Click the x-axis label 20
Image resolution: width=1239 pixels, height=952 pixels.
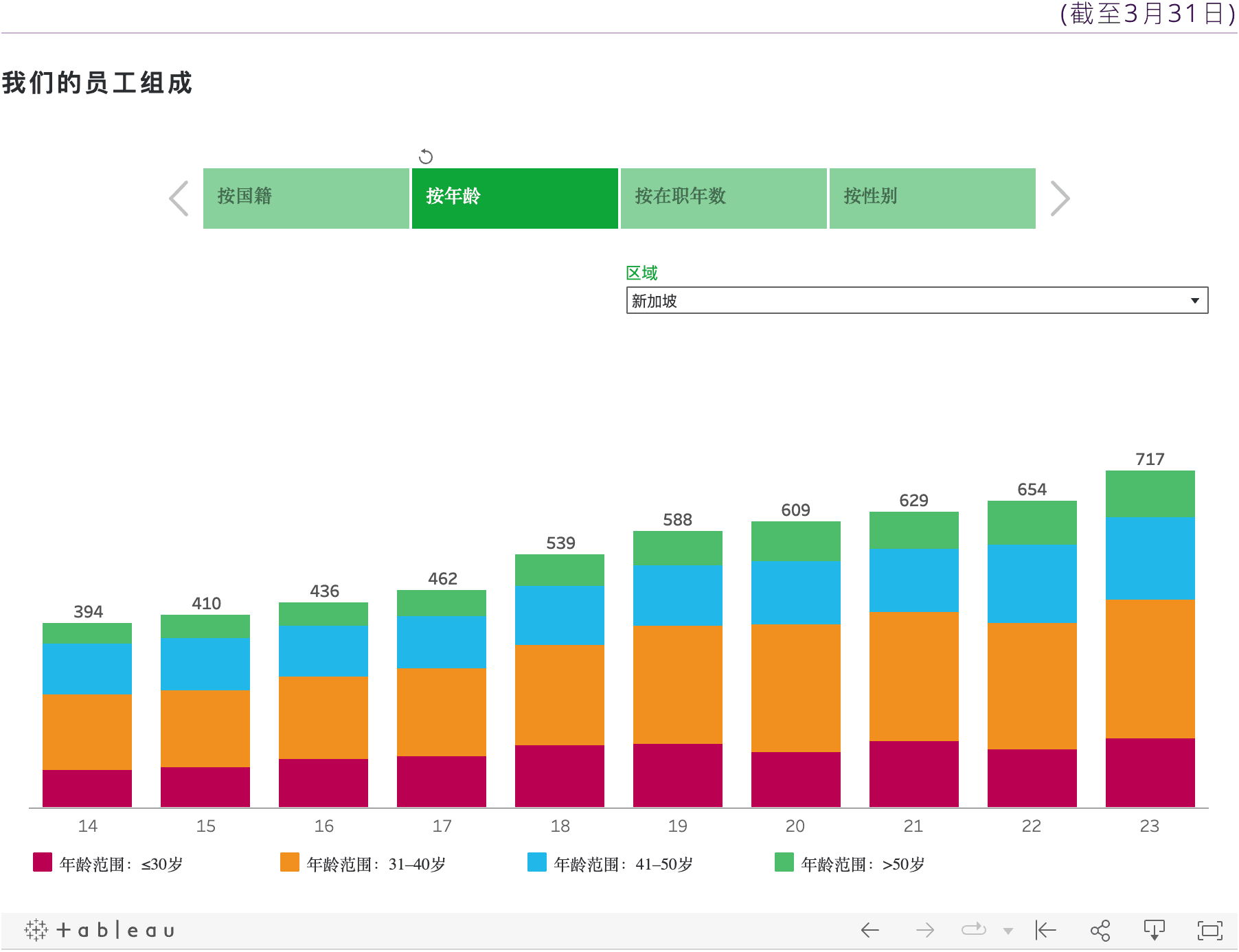point(795,826)
